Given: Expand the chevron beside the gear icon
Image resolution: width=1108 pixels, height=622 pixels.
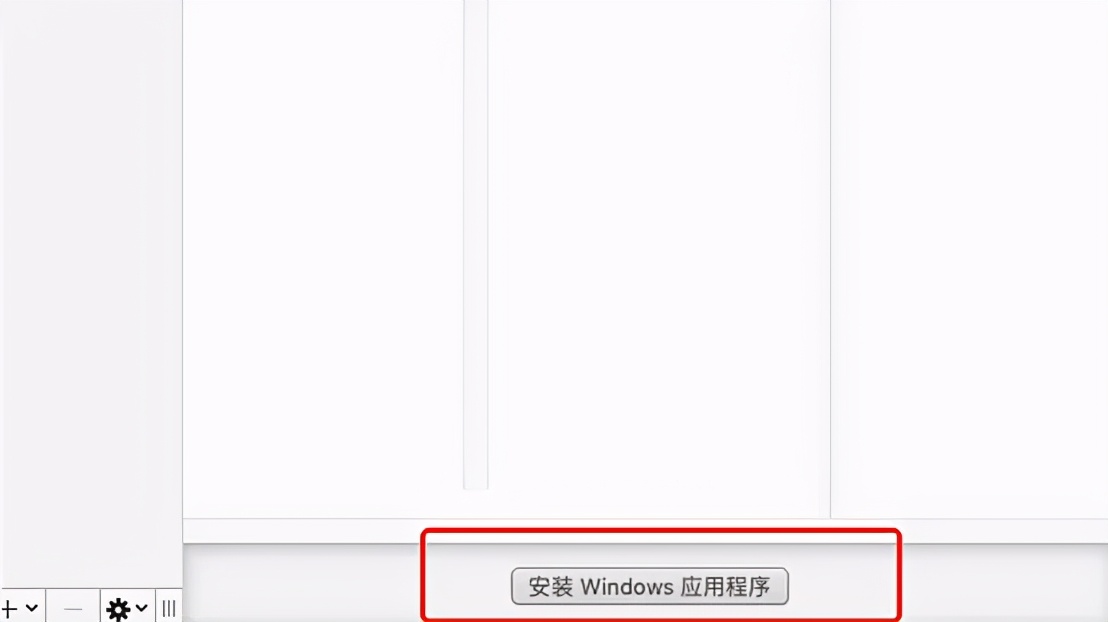Looking at the screenshot, I should click(x=141, y=608).
